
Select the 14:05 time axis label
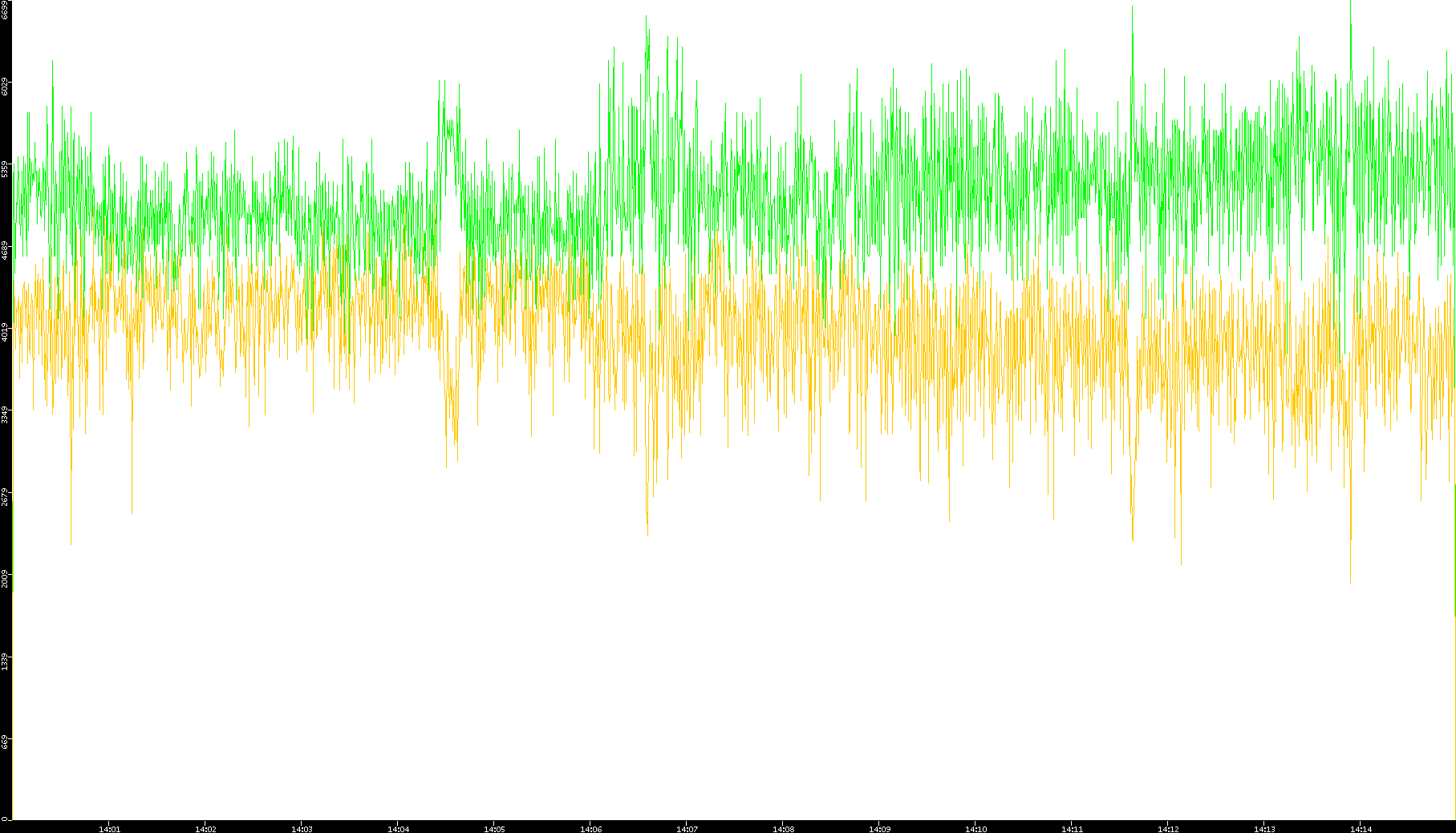coord(494,829)
